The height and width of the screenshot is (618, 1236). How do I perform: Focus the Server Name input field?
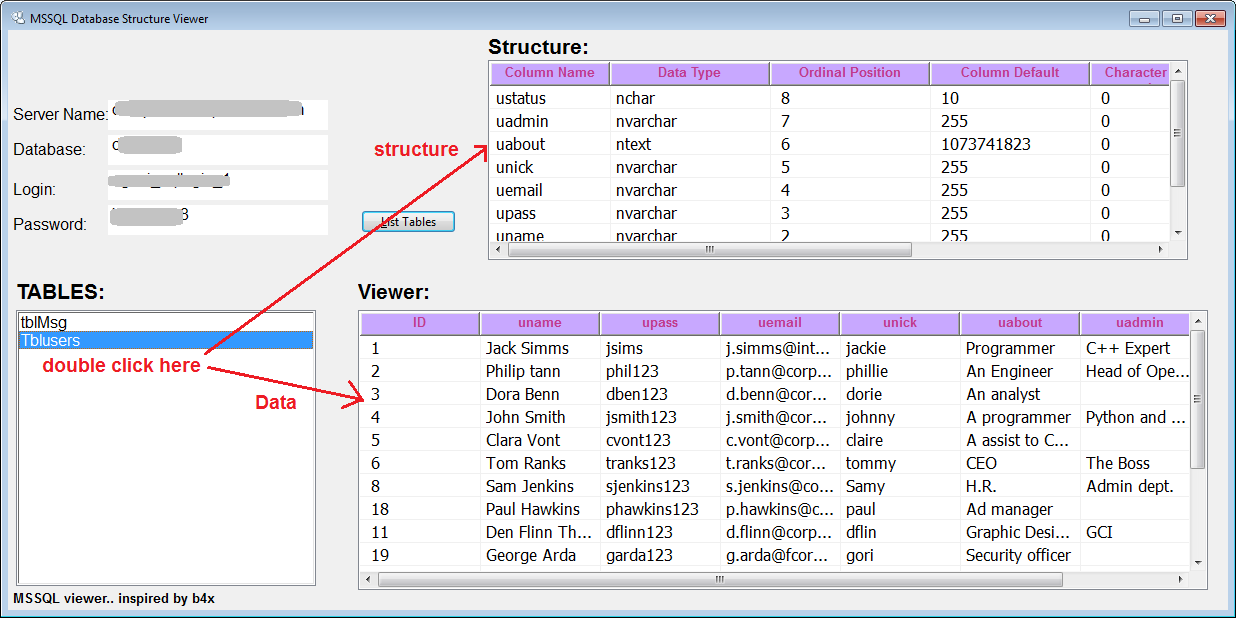pyautogui.click(x=218, y=114)
